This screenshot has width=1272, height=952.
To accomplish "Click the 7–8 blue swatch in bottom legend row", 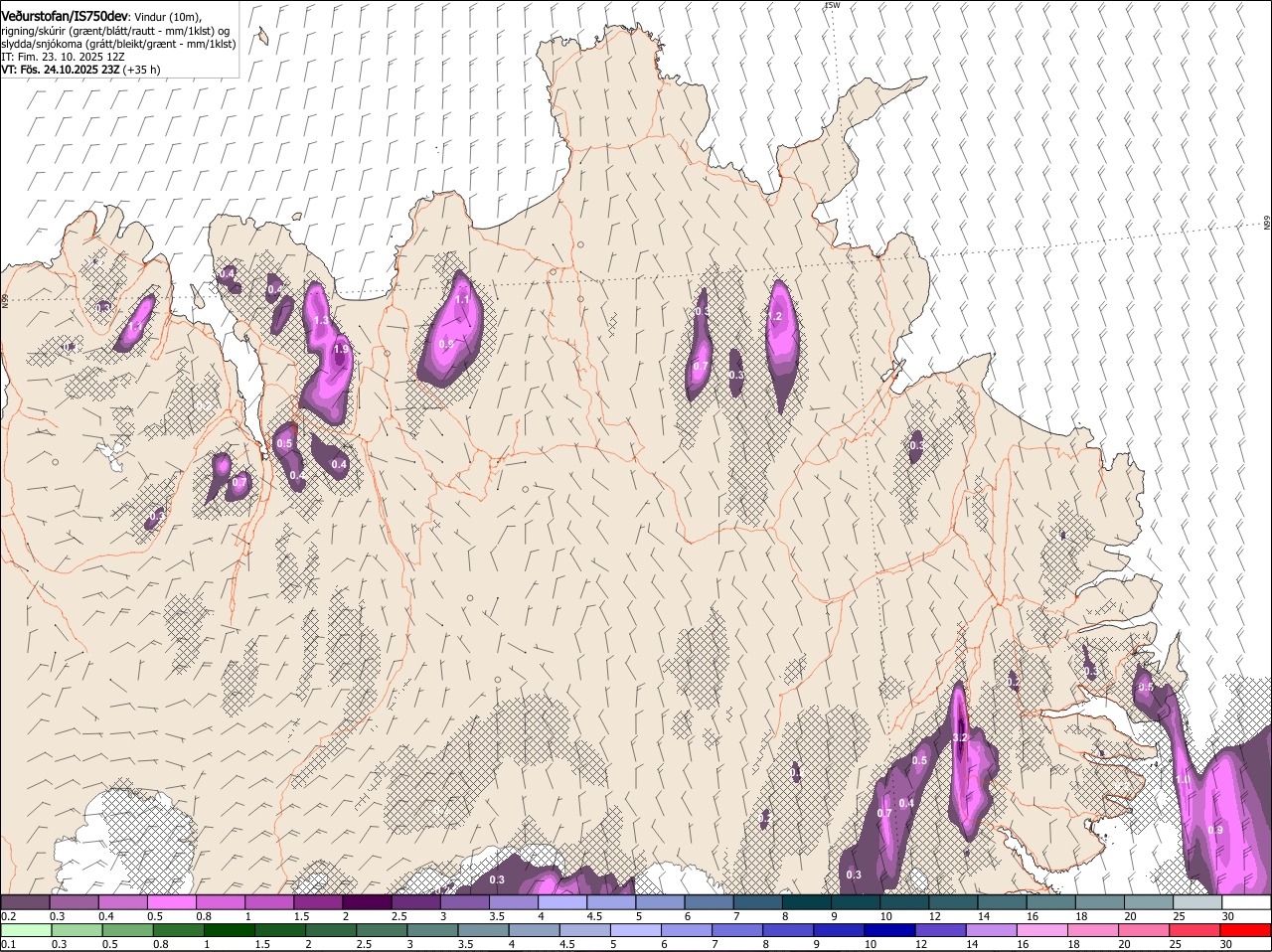I will click(737, 931).
